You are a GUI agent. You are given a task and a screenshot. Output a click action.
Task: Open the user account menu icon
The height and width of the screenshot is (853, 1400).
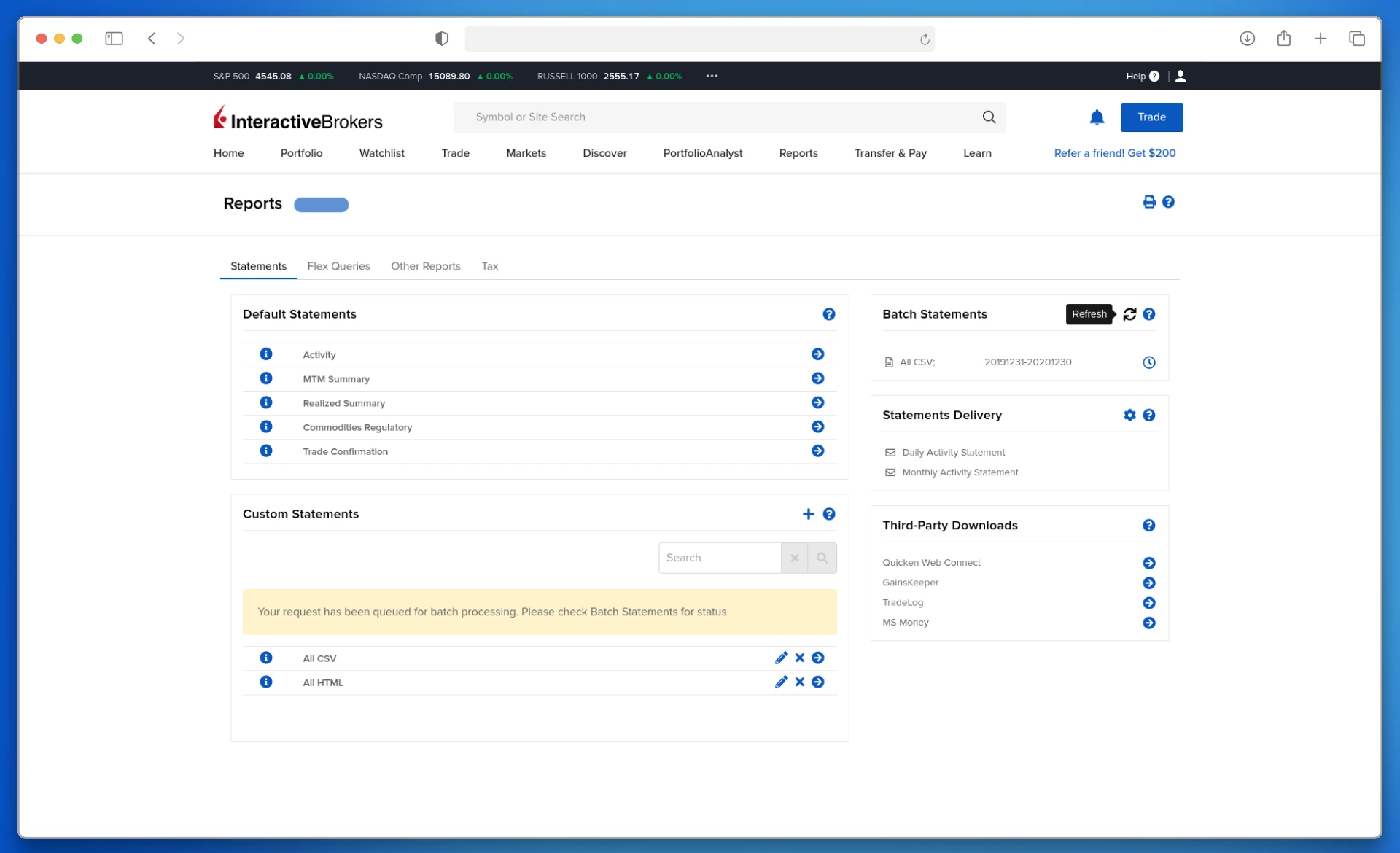click(x=1181, y=76)
